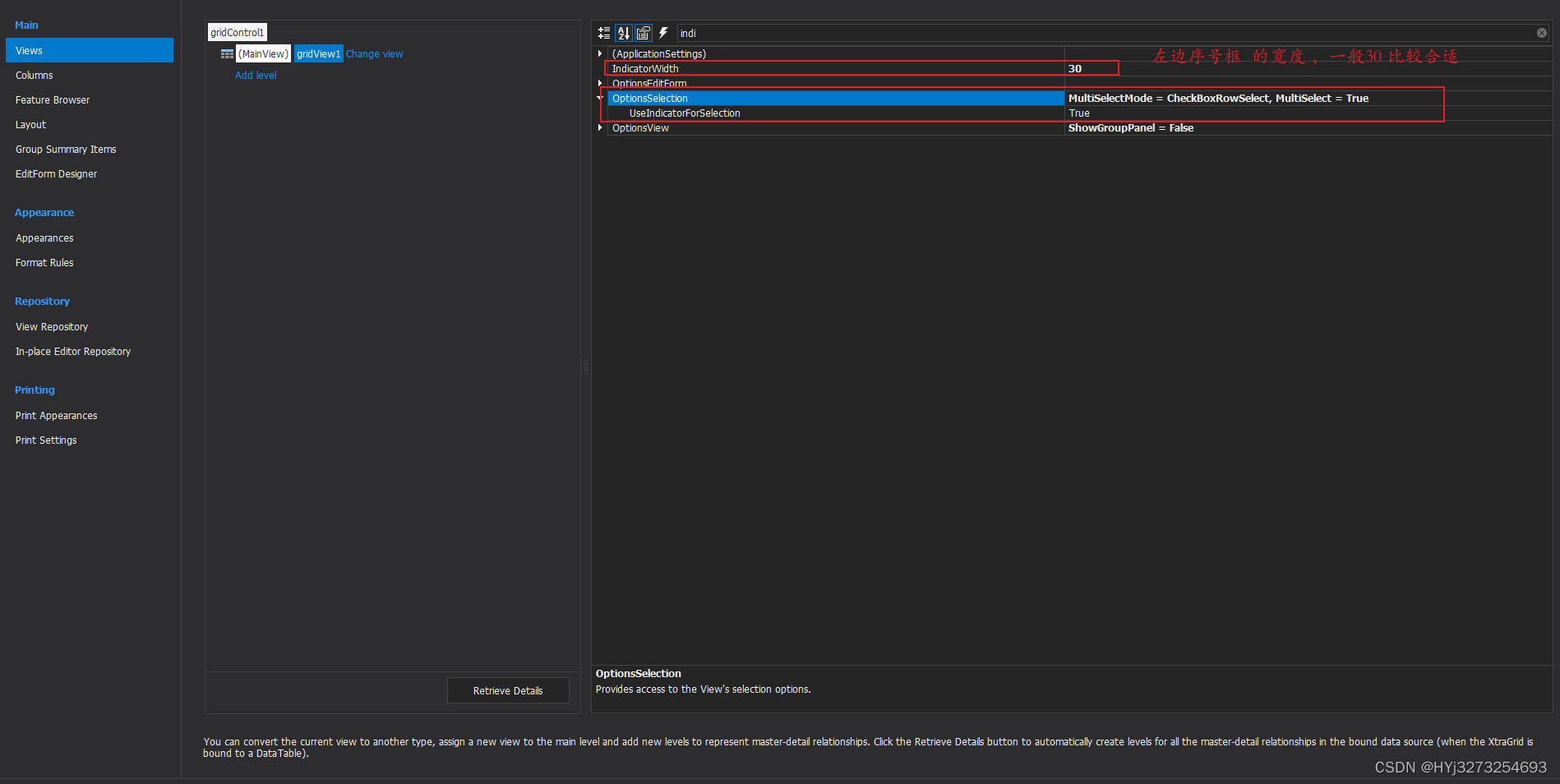Switch to the gridView1 tab
This screenshot has height=784, width=1560.
318,53
